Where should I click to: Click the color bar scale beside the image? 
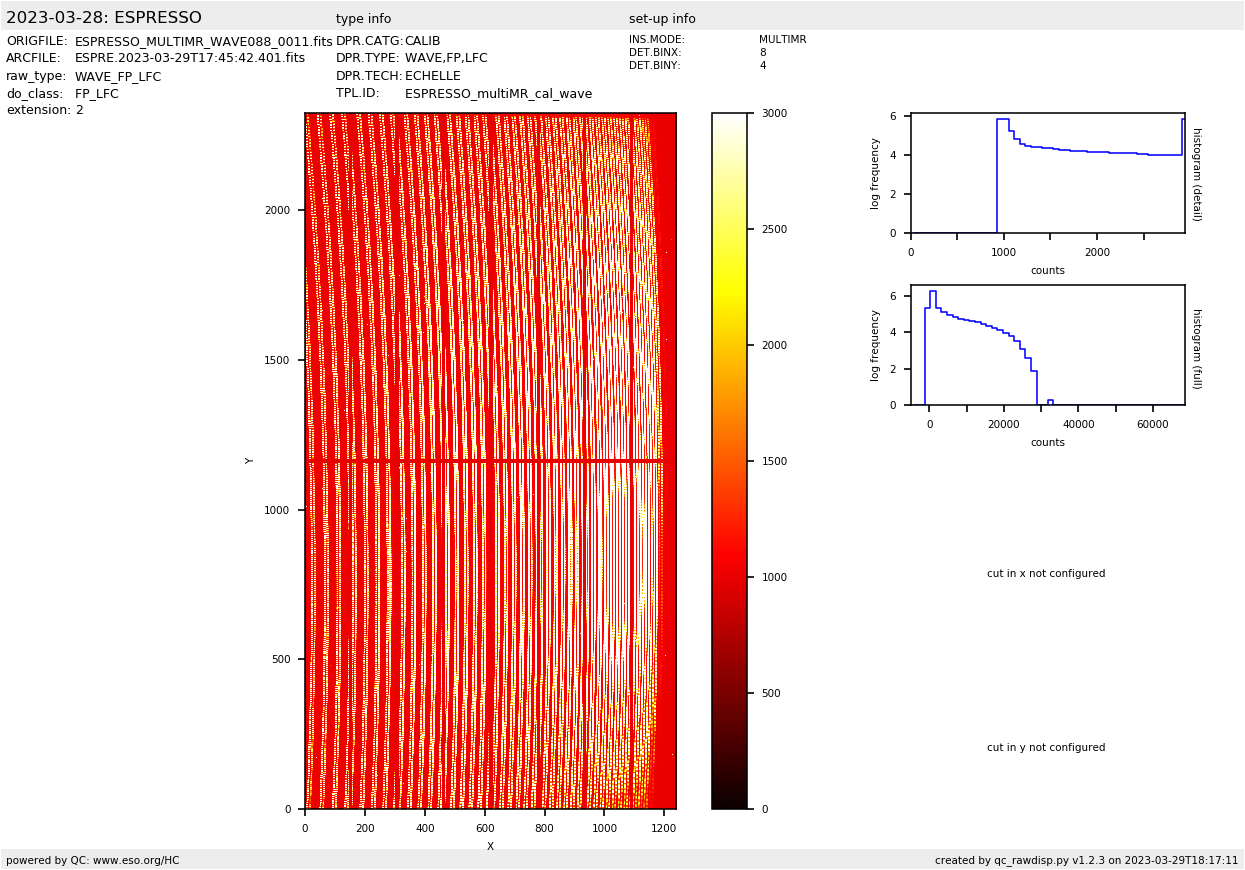point(729,460)
